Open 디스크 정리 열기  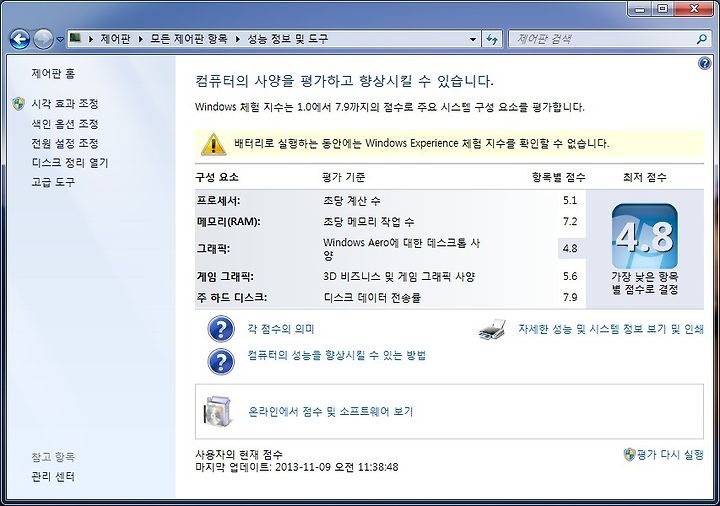tap(69, 163)
